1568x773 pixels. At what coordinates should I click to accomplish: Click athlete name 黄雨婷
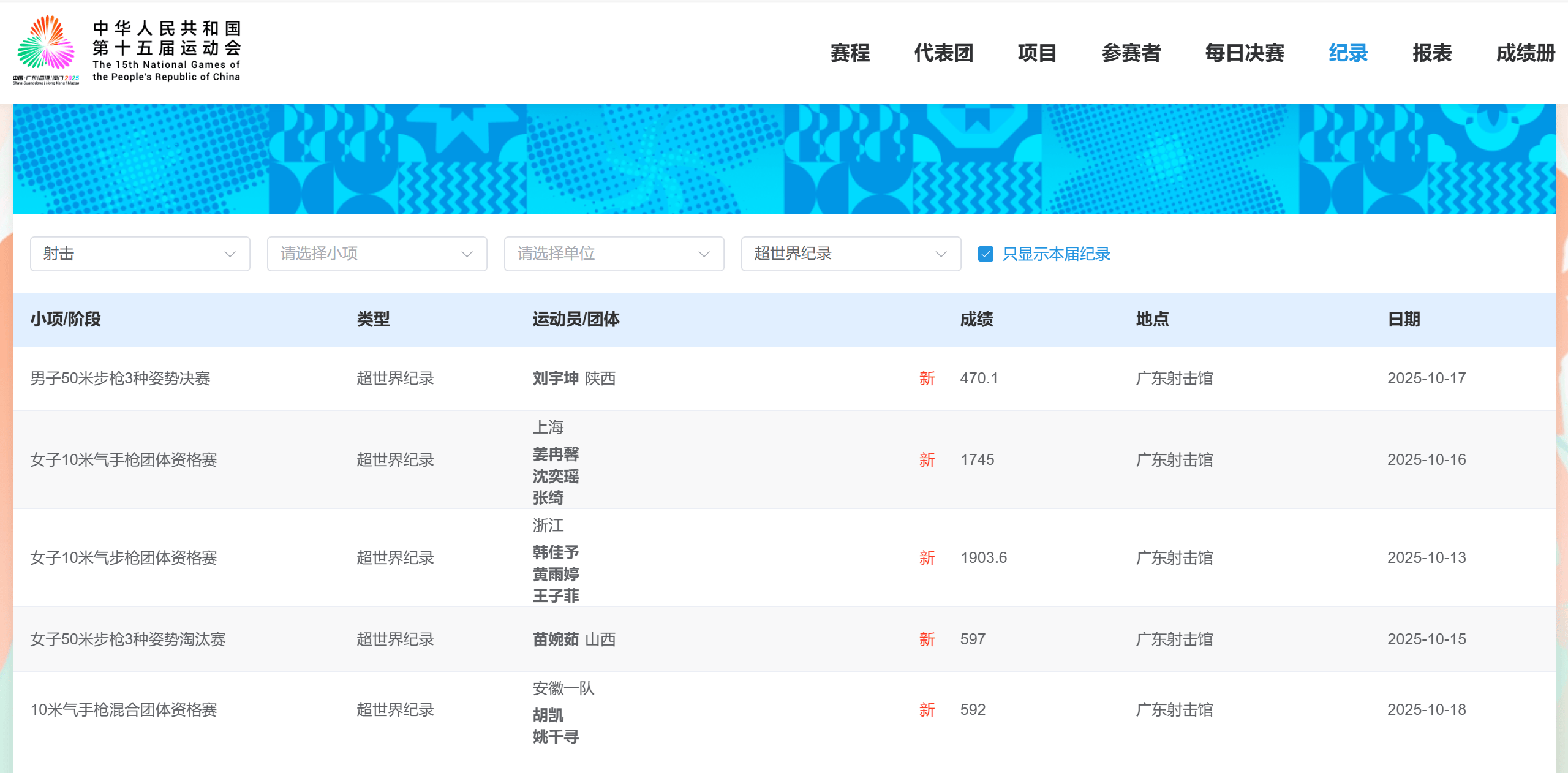[x=555, y=575]
